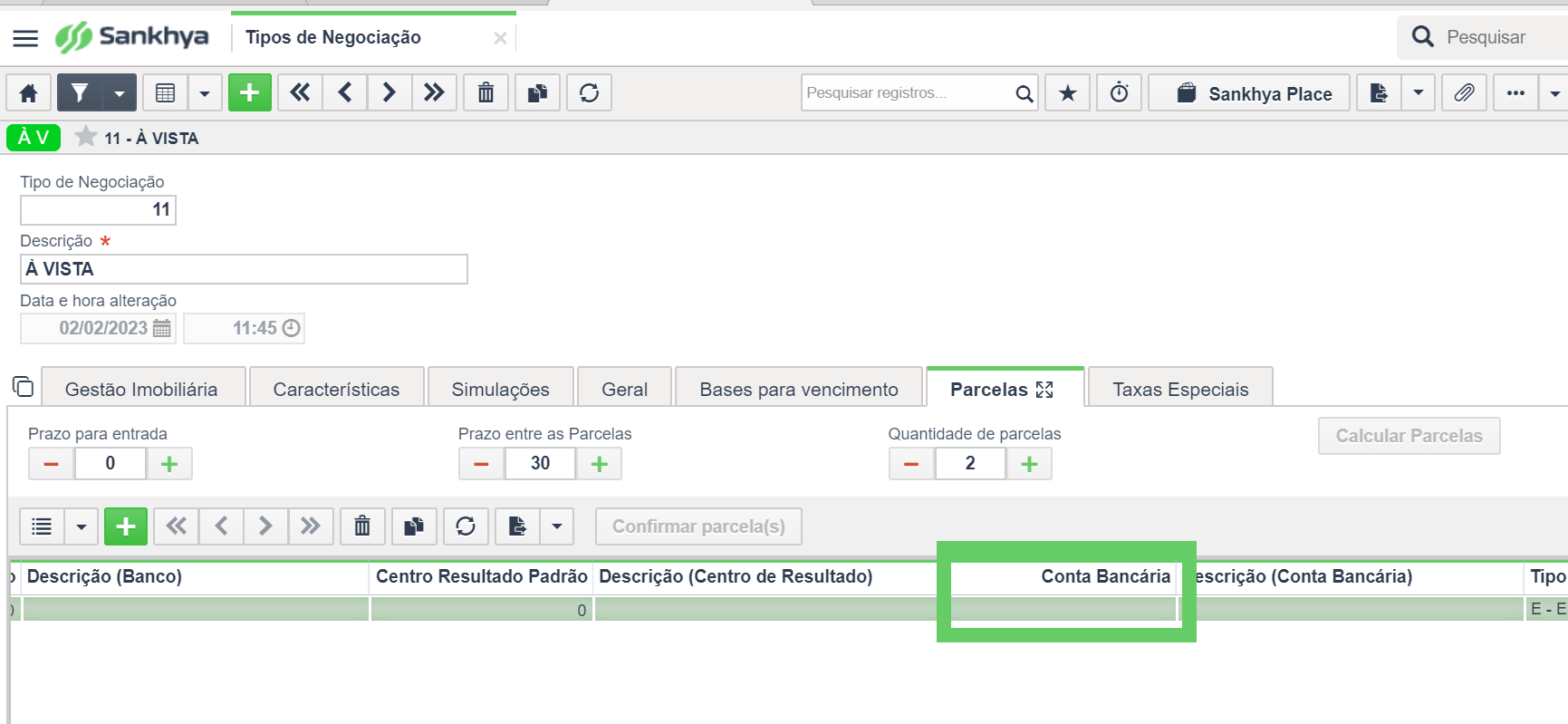Increase Prazo entre as Parcelas value
Screen dimensions: 1568x724
pyautogui.click(x=600, y=464)
